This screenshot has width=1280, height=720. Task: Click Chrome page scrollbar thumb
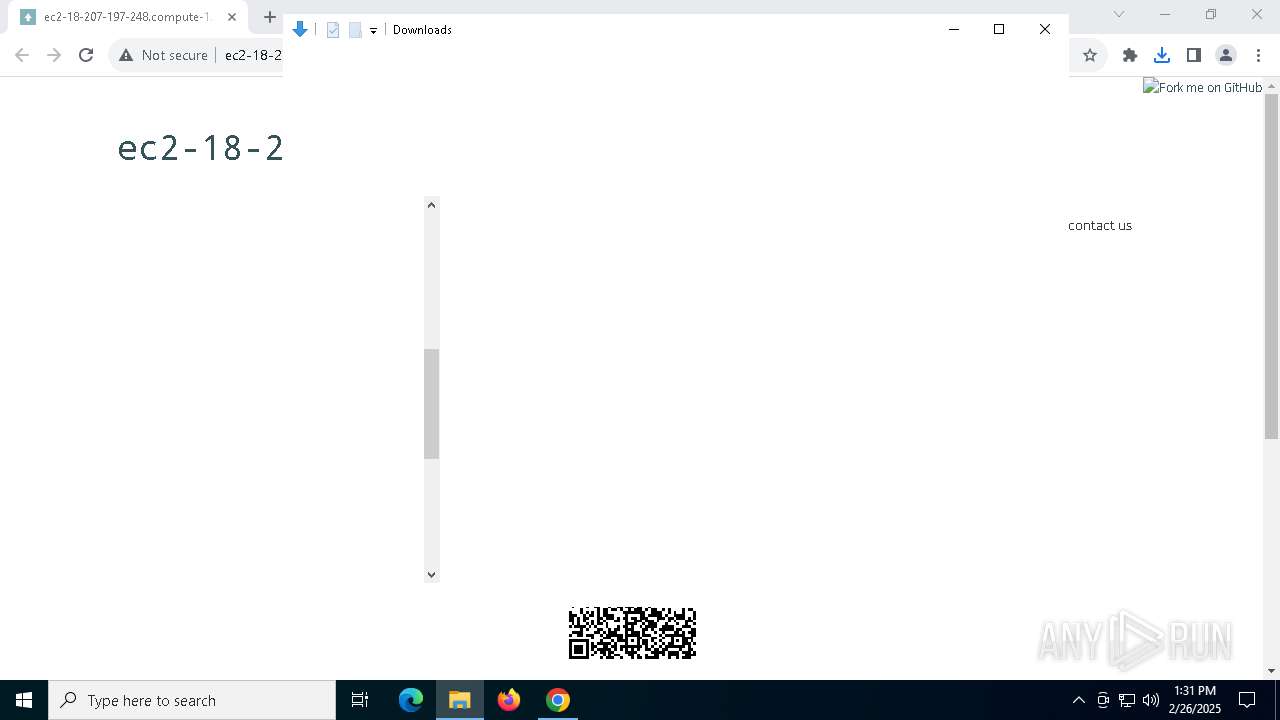coord(1271,267)
